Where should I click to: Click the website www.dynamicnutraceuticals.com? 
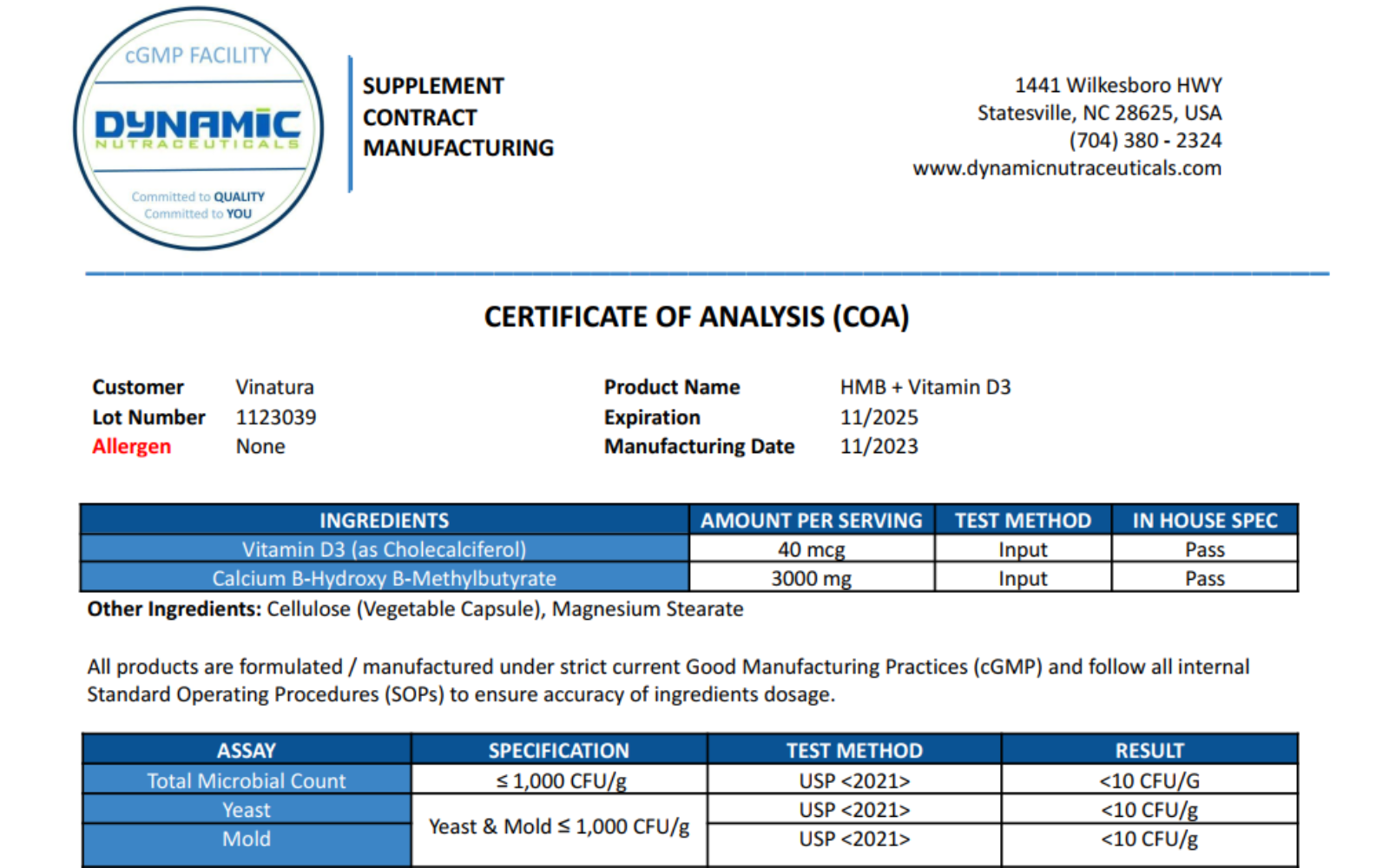(1067, 168)
